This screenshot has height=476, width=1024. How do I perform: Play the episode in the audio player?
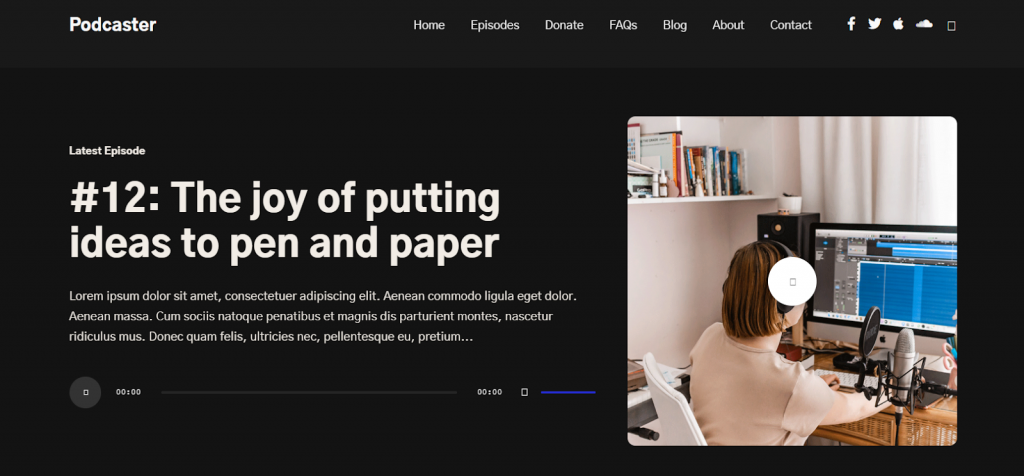tap(85, 392)
